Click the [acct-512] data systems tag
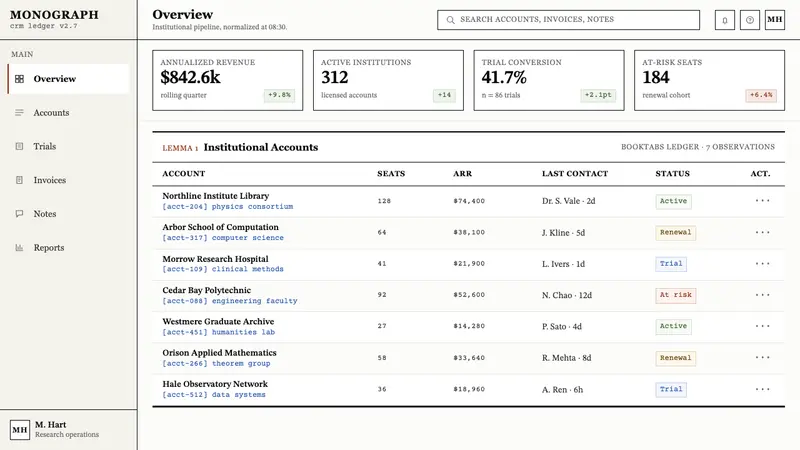This screenshot has height=450, width=800. tap(214, 395)
